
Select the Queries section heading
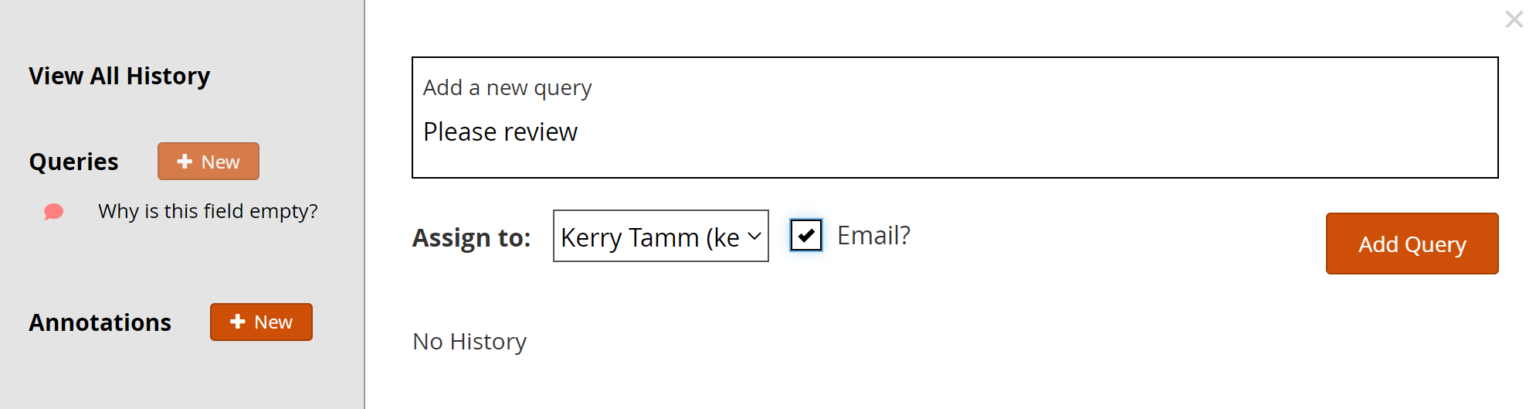pyautogui.click(x=73, y=162)
